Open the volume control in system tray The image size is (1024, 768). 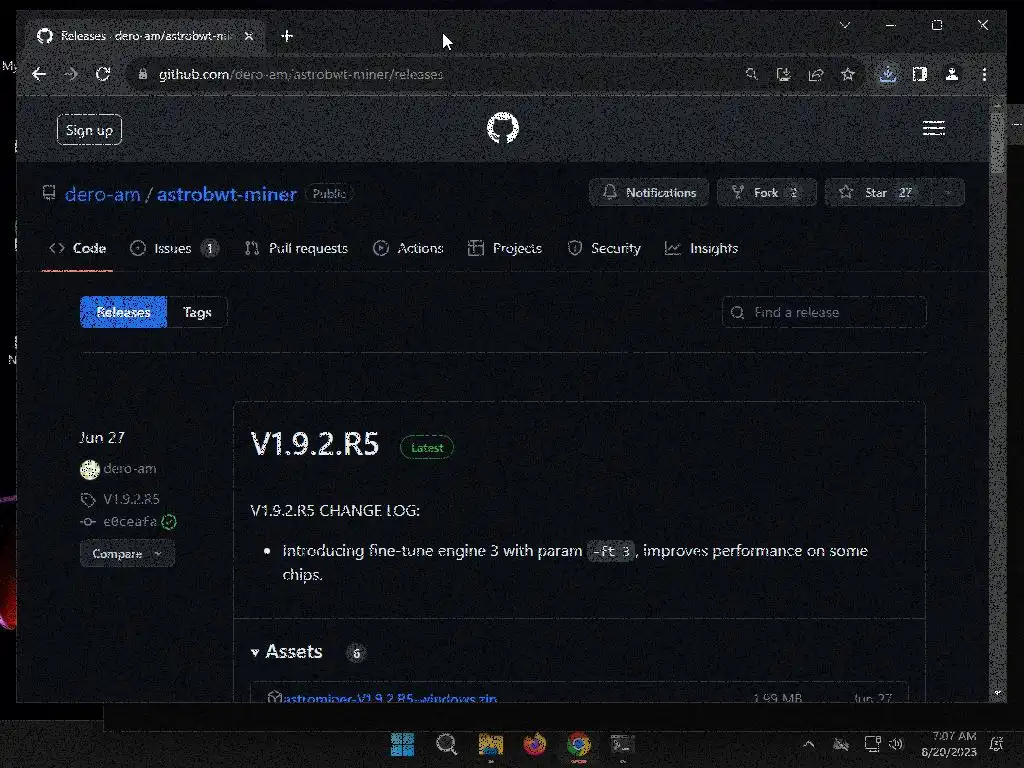[897, 744]
